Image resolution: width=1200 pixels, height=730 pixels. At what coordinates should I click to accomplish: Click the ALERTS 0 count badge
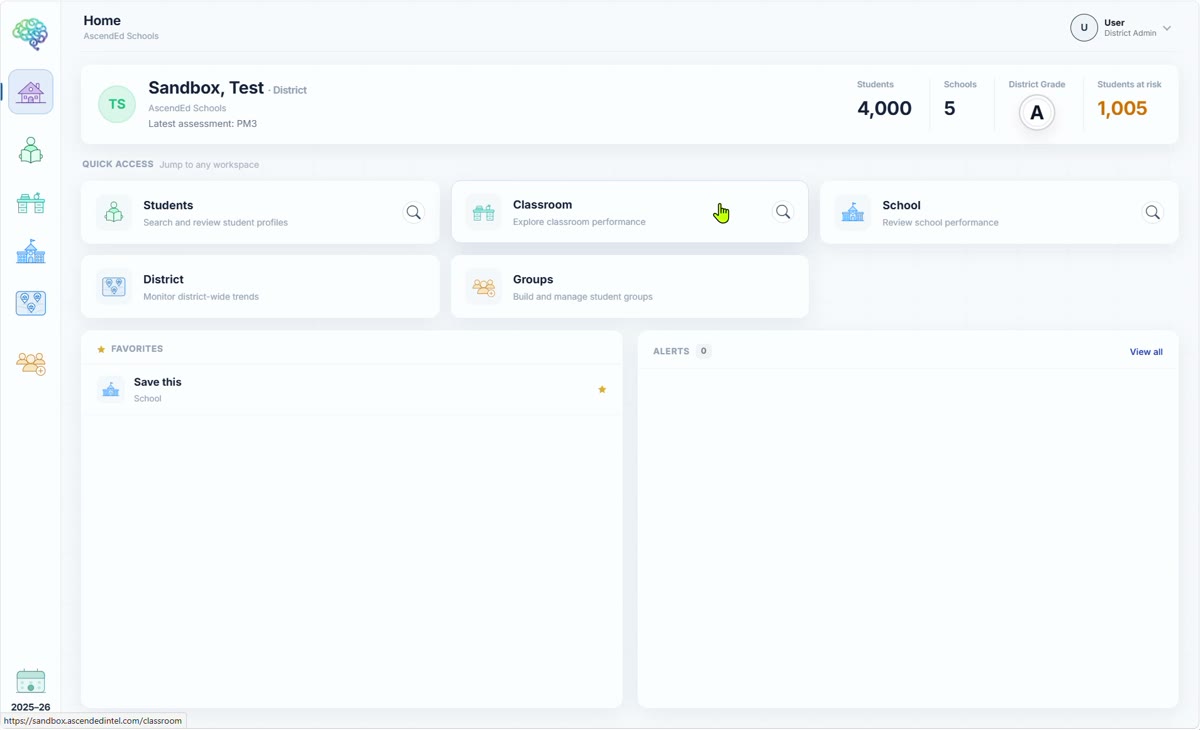(704, 351)
